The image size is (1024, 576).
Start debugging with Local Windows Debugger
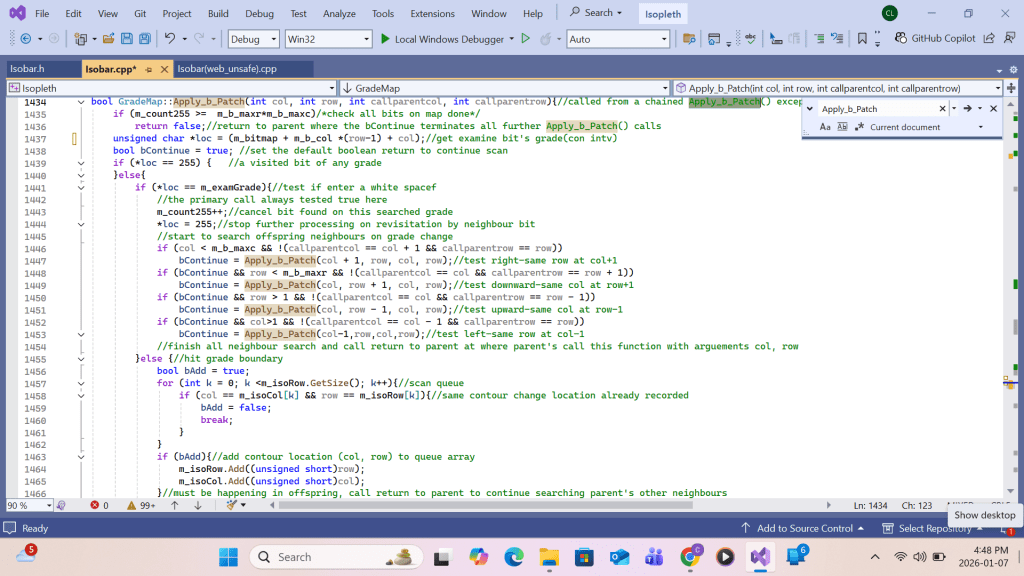(x=441, y=39)
